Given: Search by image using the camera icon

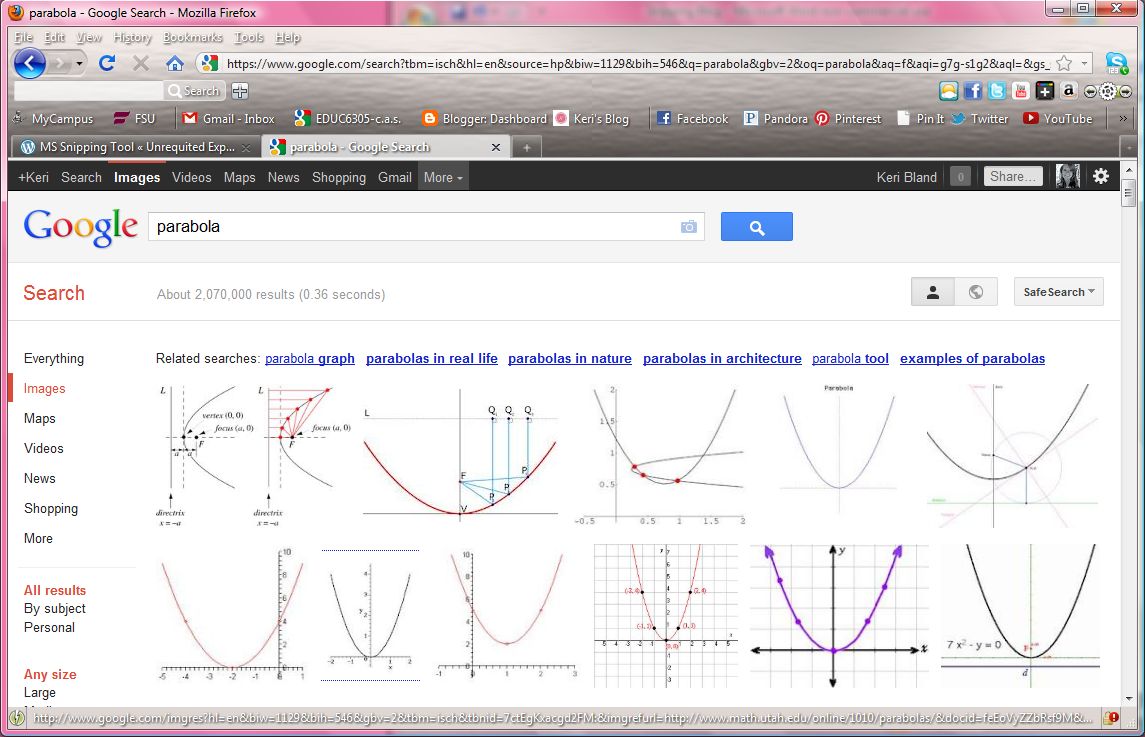Looking at the screenshot, I should [689, 227].
